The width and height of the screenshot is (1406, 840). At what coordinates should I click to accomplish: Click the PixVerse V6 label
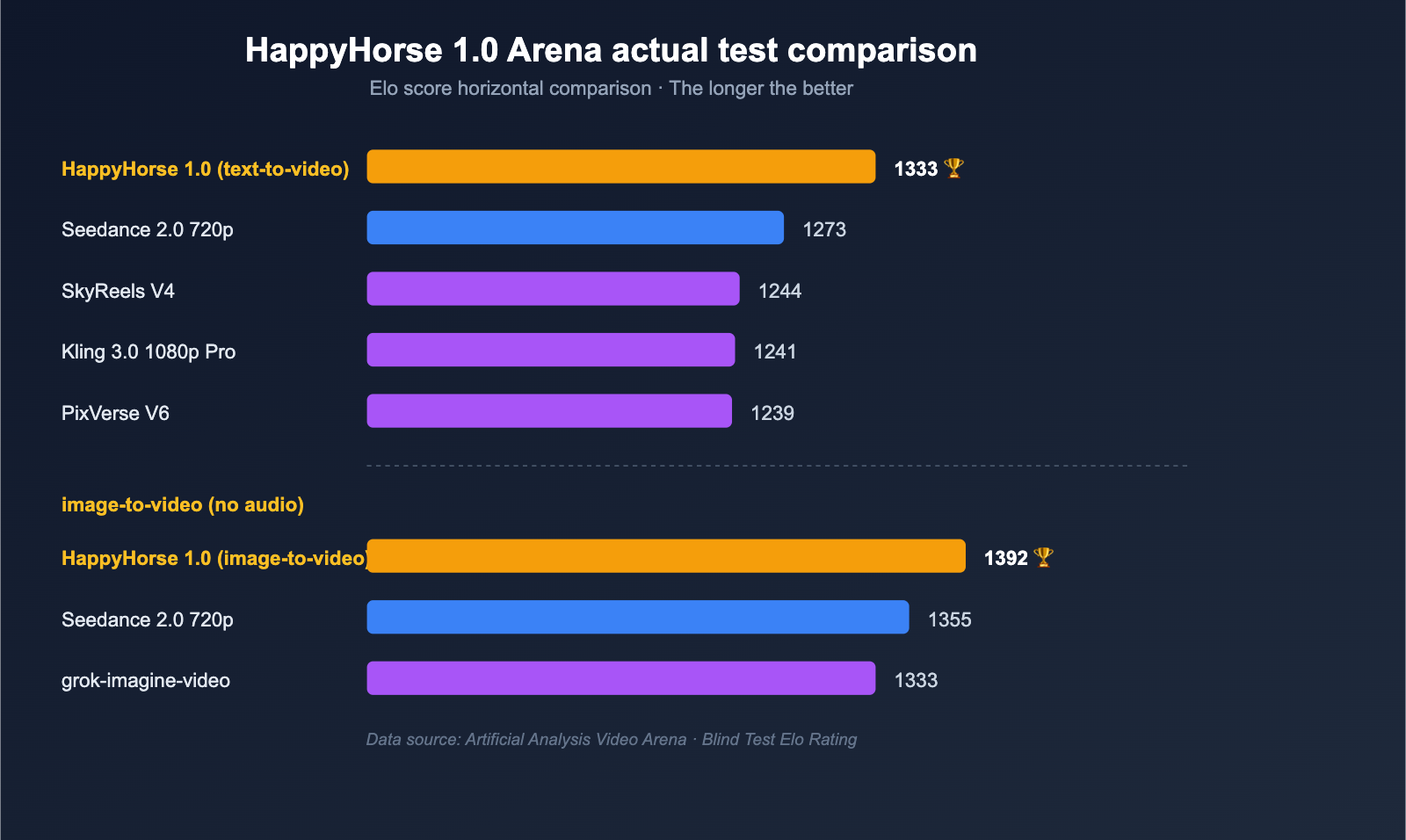point(115,413)
